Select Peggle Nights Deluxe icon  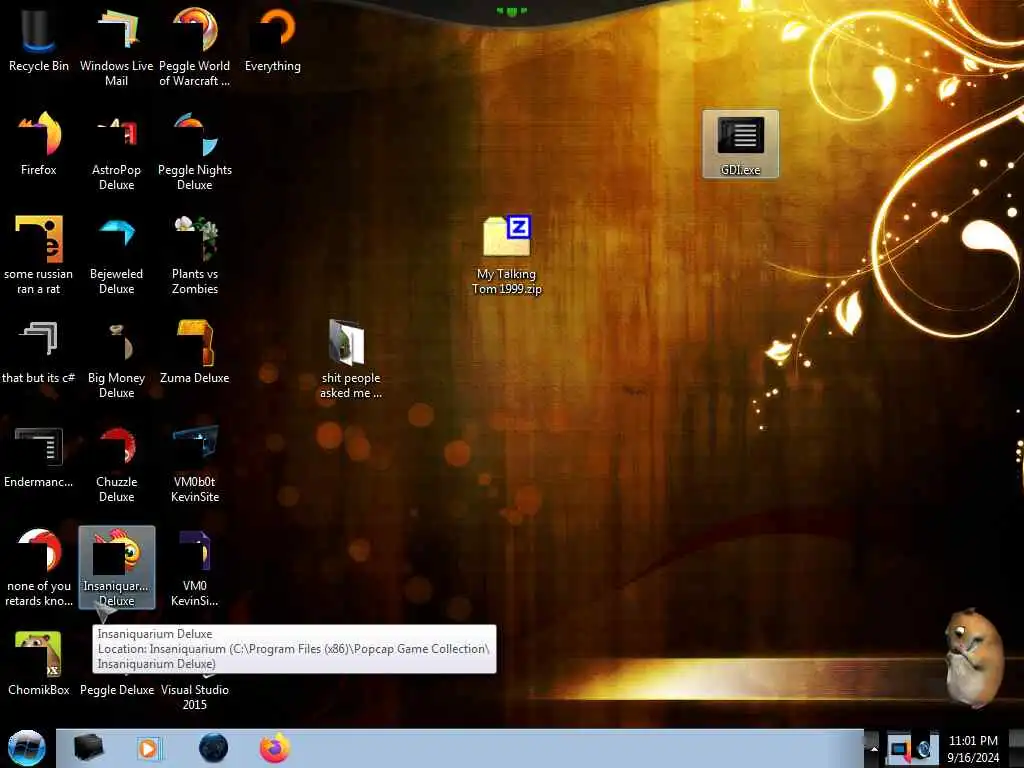click(x=195, y=152)
